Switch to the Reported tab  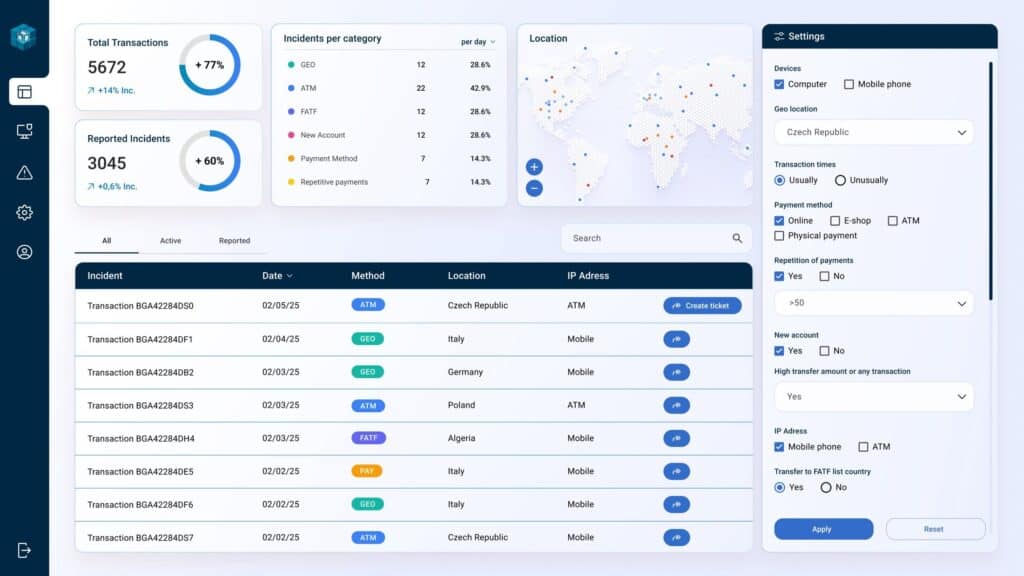234,241
